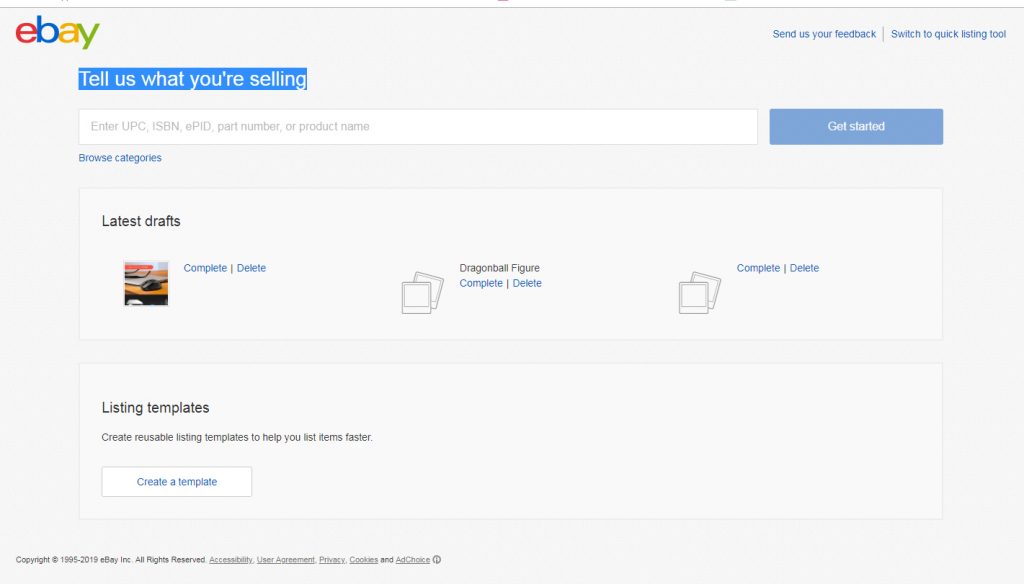Complete the draft with the mouse photo
The image size is (1024, 584).
click(205, 268)
